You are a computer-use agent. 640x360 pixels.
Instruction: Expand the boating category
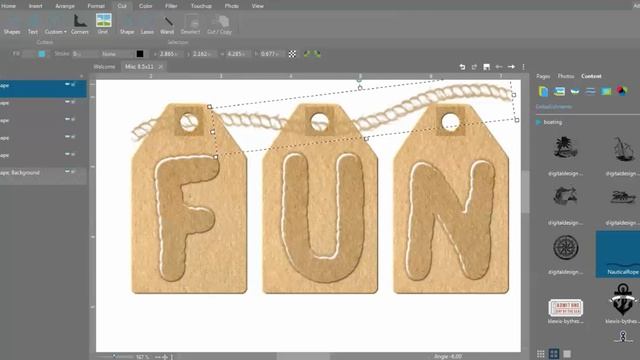538,122
